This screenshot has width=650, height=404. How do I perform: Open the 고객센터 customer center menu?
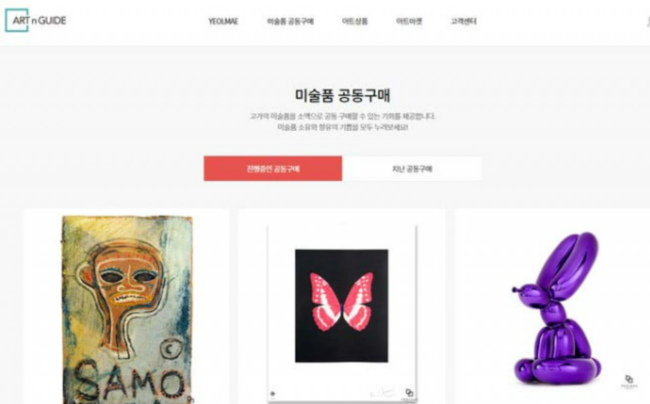pos(463,21)
